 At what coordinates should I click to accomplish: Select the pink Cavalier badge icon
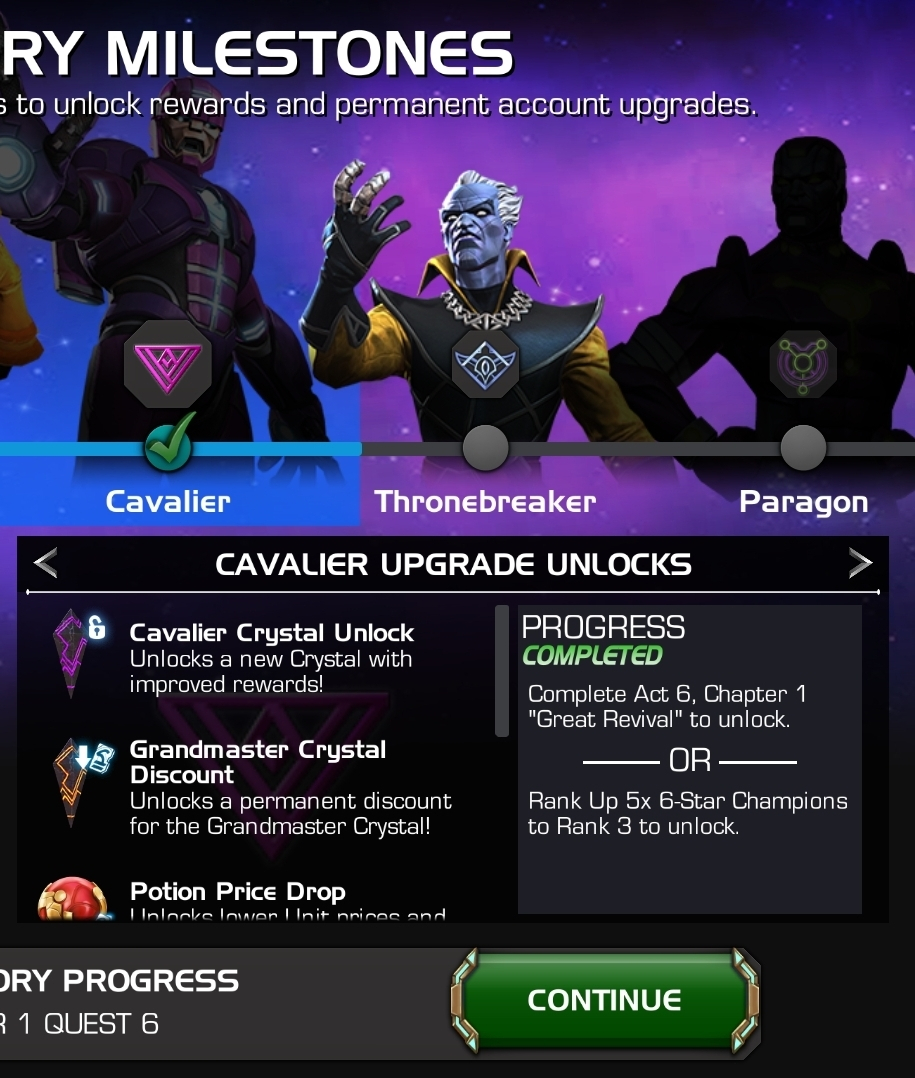[168, 365]
